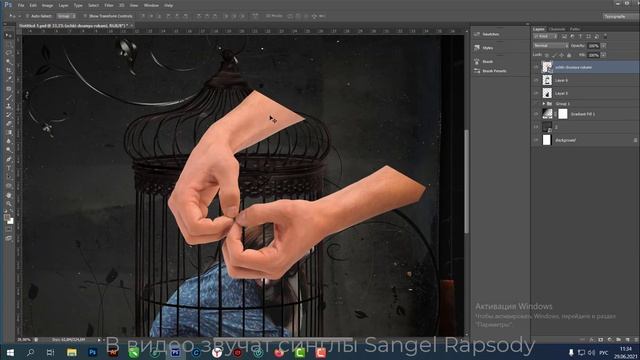Screen dimensions: 640x360
Task: Click foreground color swatch
Action: 7,218
